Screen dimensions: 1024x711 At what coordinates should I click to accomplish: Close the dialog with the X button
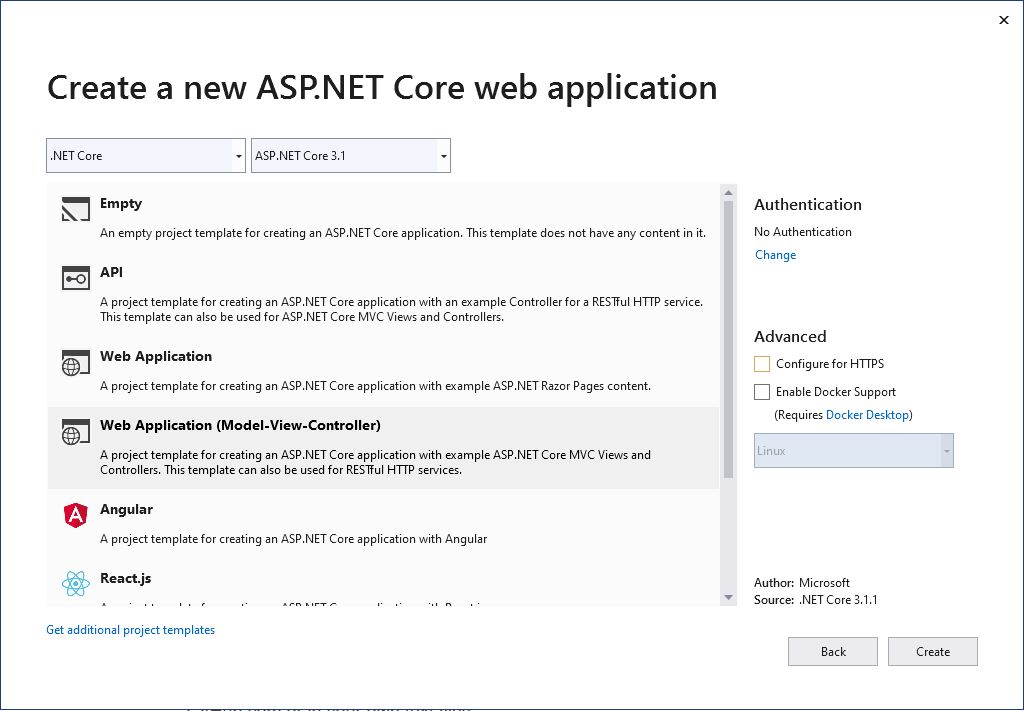pyautogui.click(x=1004, y=20)
